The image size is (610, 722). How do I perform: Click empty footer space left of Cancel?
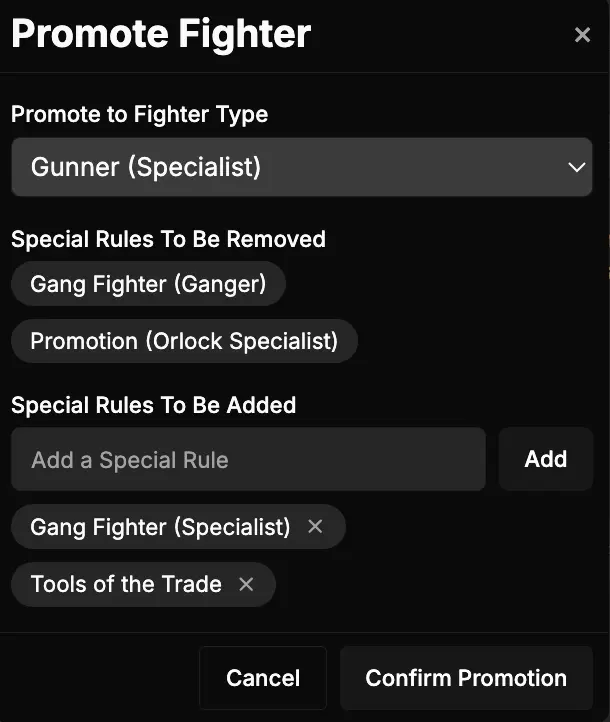coord(100,678)
